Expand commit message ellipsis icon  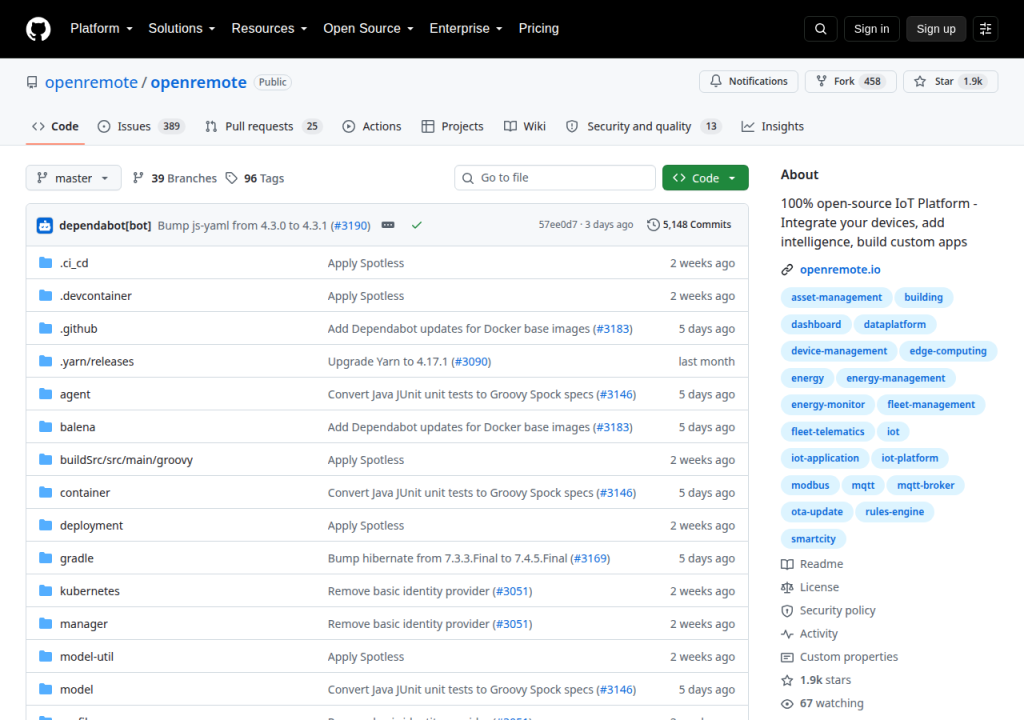click(388, 225)
